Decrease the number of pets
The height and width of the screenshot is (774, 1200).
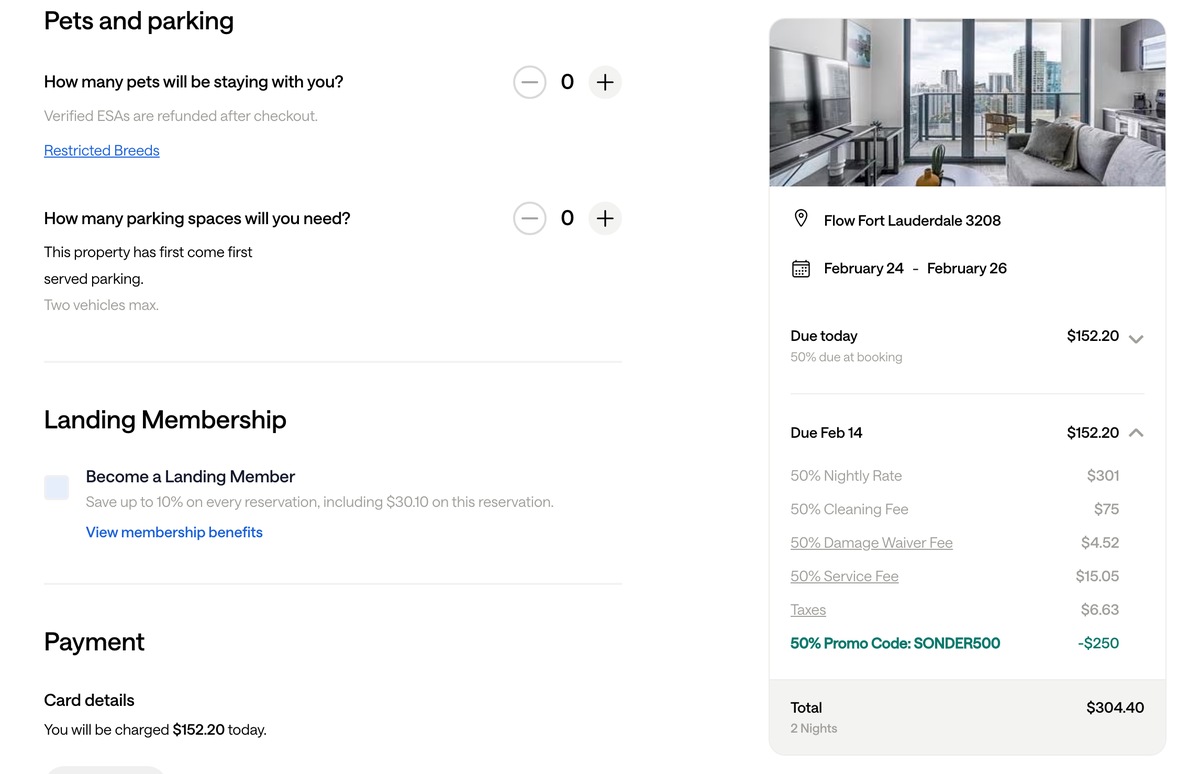pos(530,82)
